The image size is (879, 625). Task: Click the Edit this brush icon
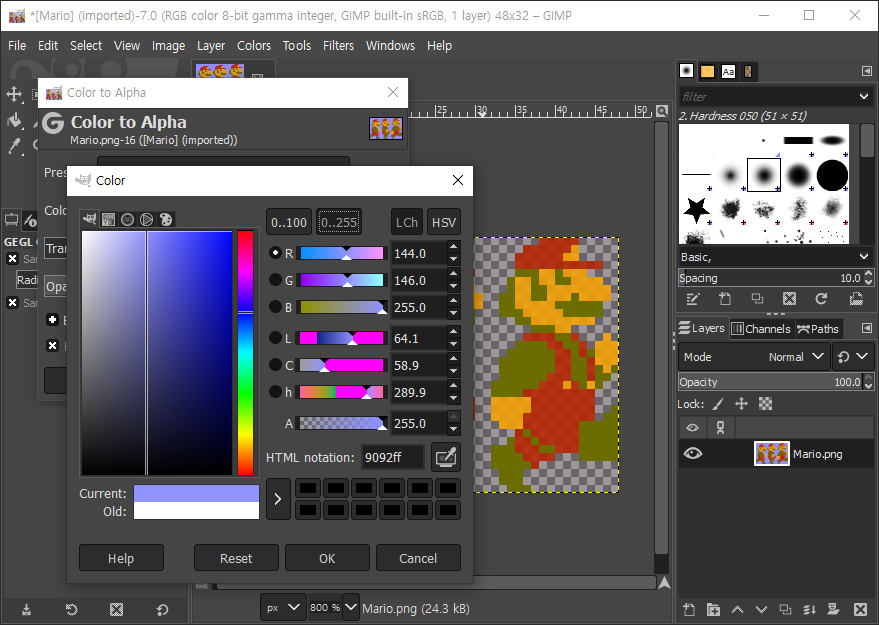tap(692, 299)
